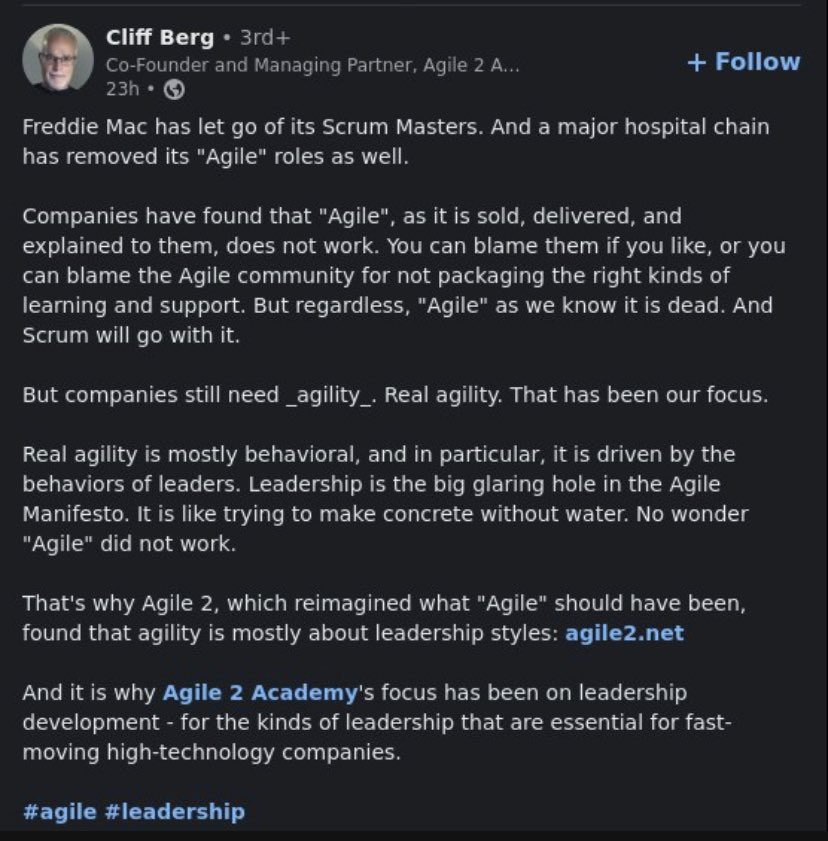Click the Co-Founder and Managing Partner headline
The image size is (828, 841).
click(312, 65)
